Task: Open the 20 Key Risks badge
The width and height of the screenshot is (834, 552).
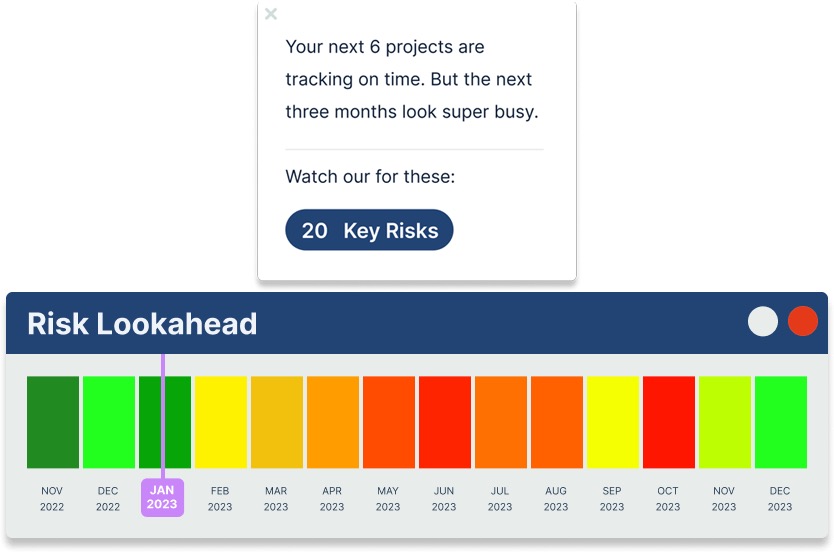Action: point(369,230)
